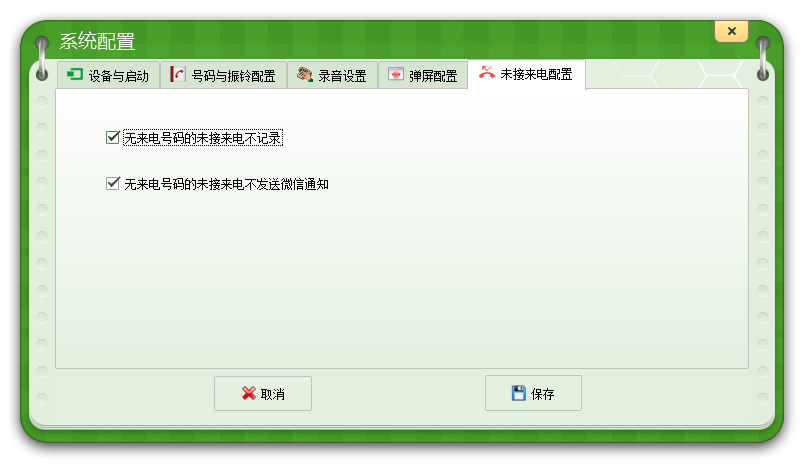Click the red missed-call icon on 未接来电配置 tab

[486, 73]
